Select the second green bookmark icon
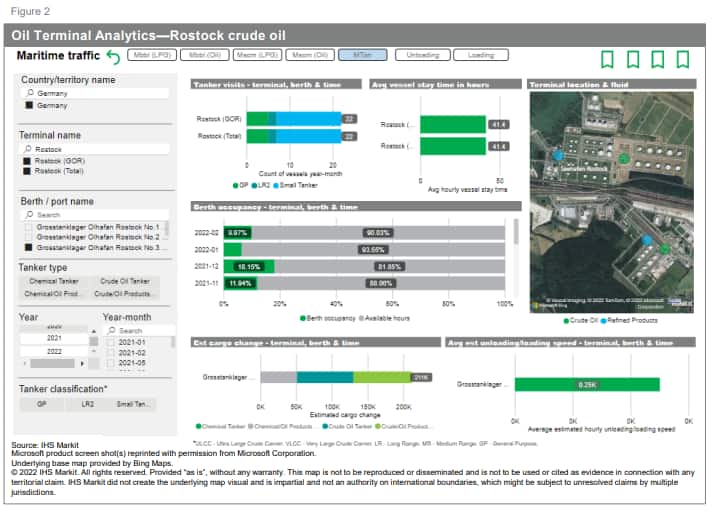Viewport: 715px width, 515px height. (632, 60)
